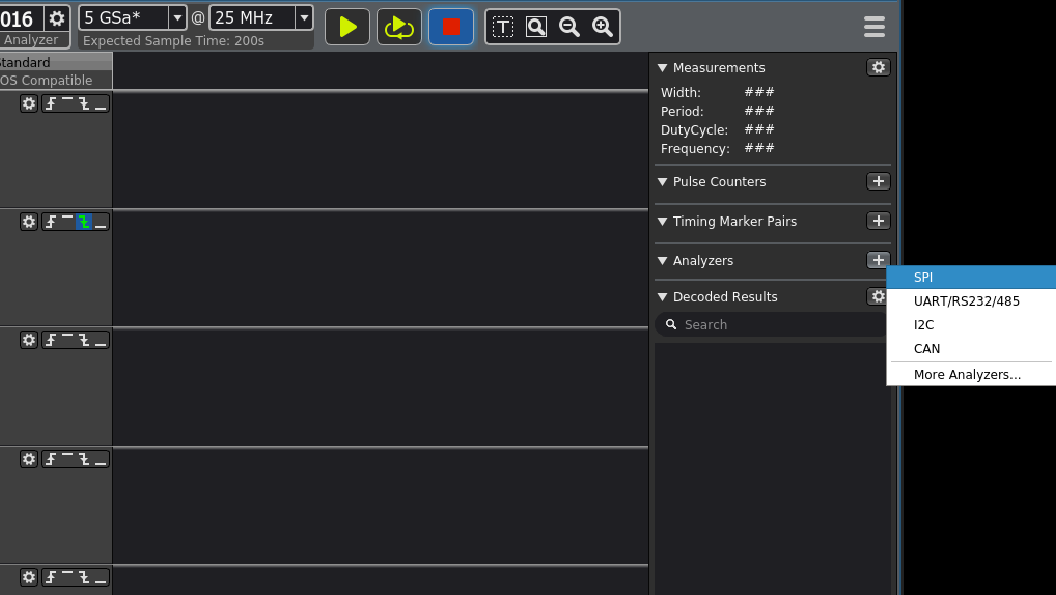Screen dimensions: 1056x595
Task: Select the timing marker T tool
Action: (x=503, y=27)
